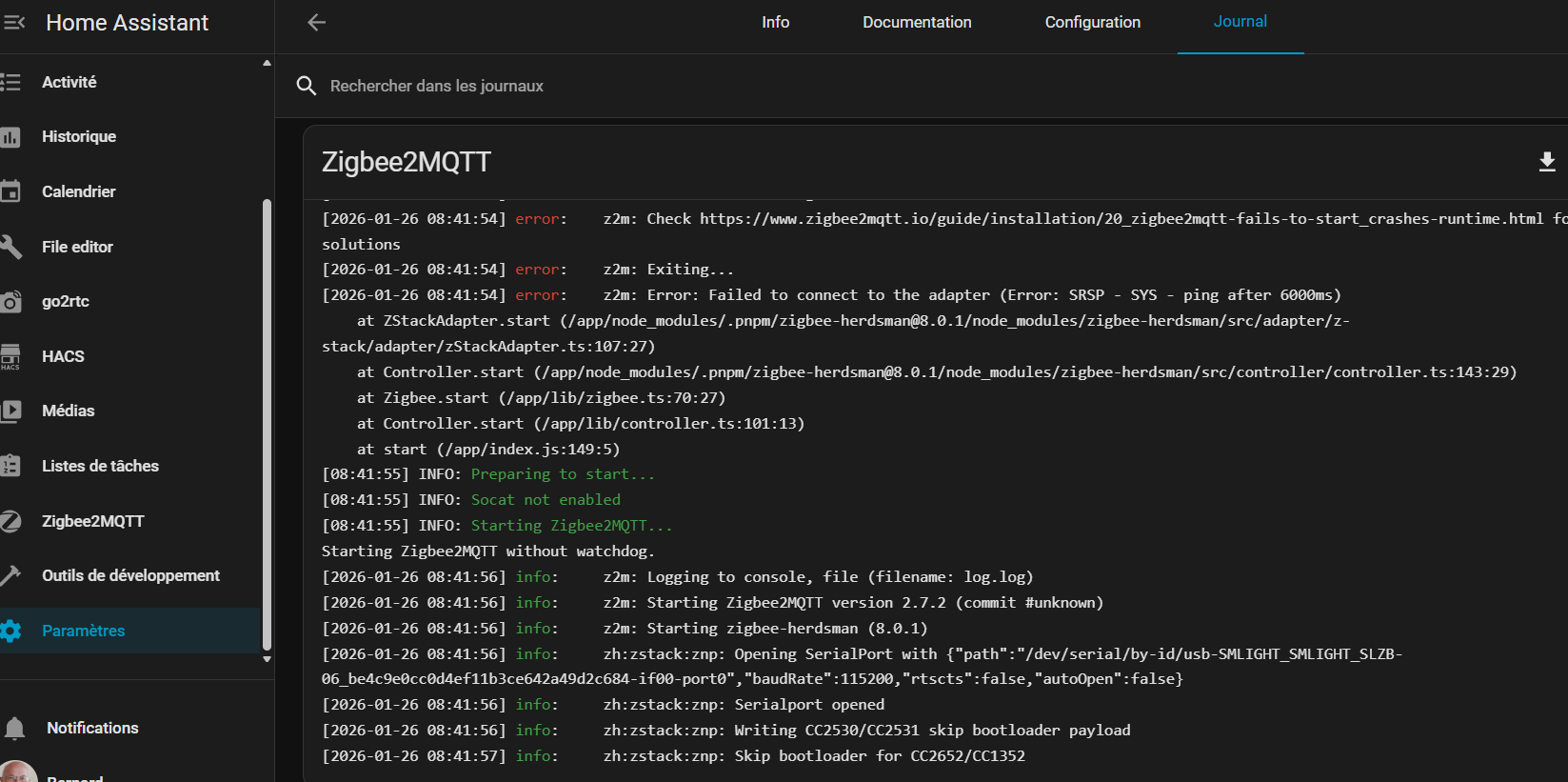The height and width of the screenshot is (782, 1568).
Task: Open the go2rtc camera icon
Action: [10, 302]
